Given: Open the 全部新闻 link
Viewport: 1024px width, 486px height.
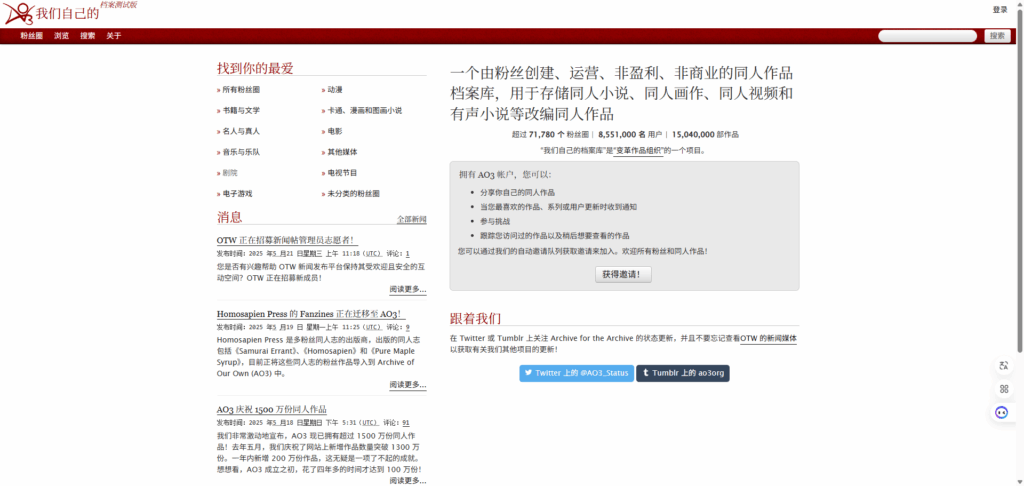Looking at the screenshot, I should click(x=411, y=220).
